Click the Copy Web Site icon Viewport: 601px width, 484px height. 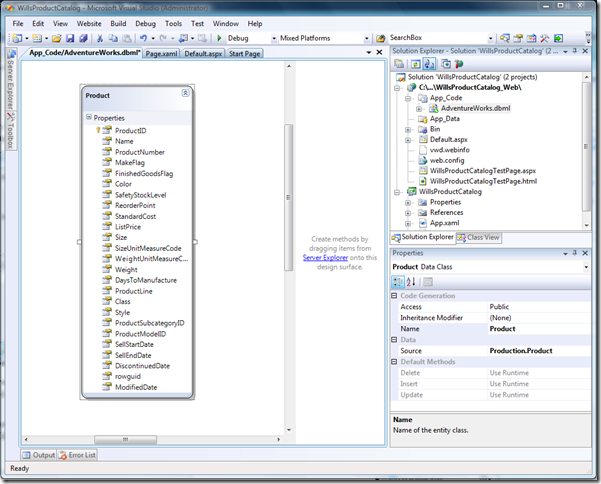coord(446,64)
